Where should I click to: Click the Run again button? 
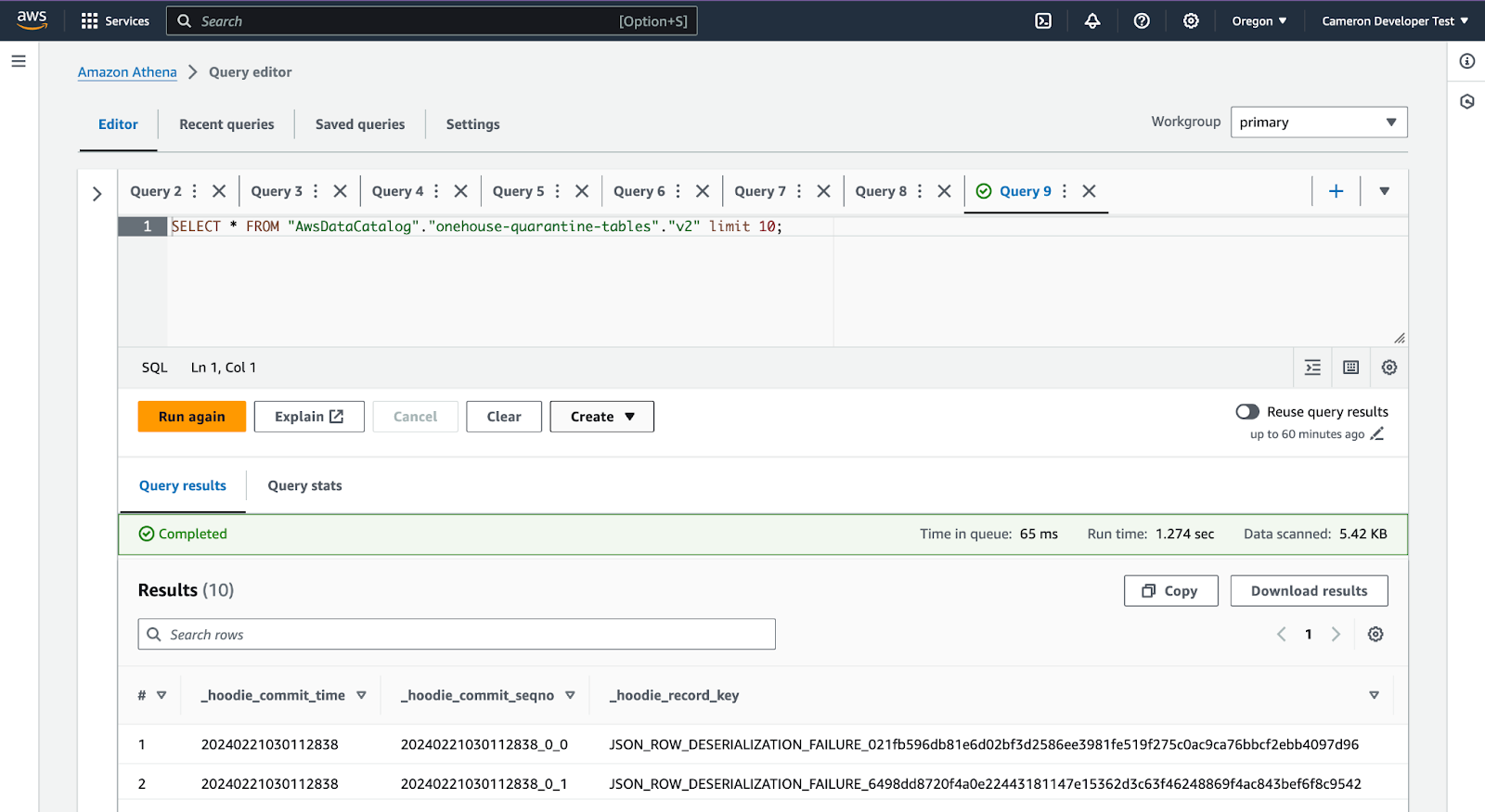(x=192, y=417)
